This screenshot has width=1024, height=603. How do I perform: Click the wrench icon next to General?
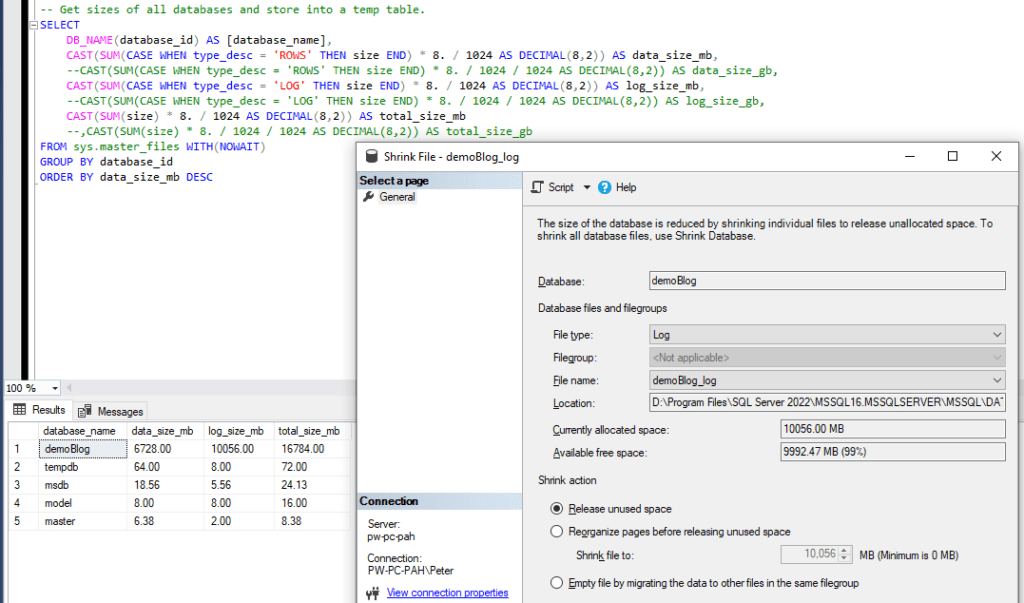367,196
